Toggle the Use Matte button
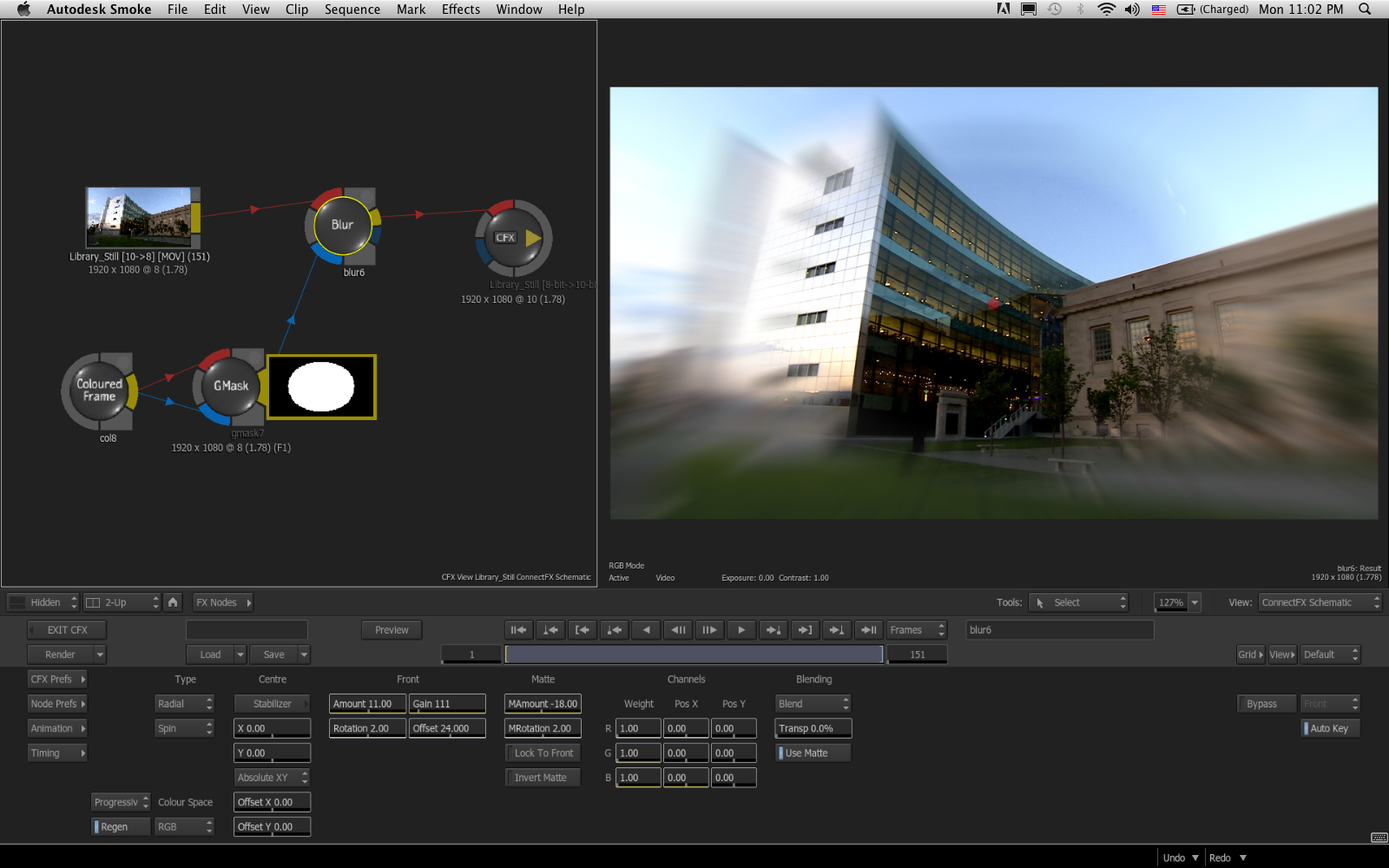Viewport: 1389px width, 868px height. pyautogui.click(x=813, y=753)
